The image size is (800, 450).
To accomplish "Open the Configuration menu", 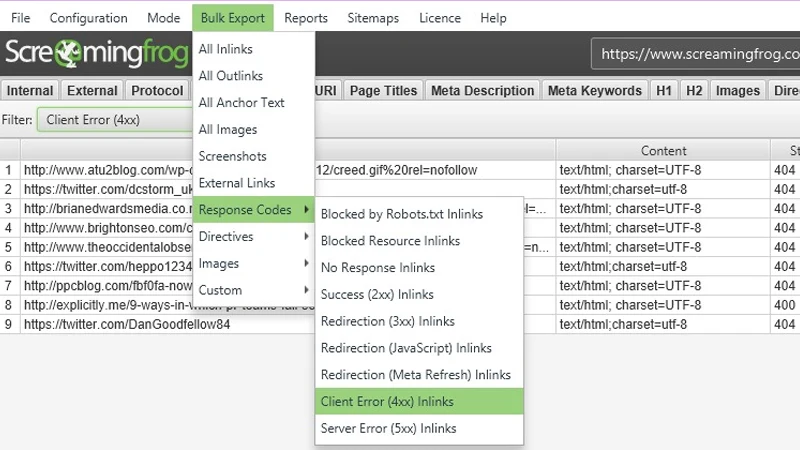I will (88, 18).
